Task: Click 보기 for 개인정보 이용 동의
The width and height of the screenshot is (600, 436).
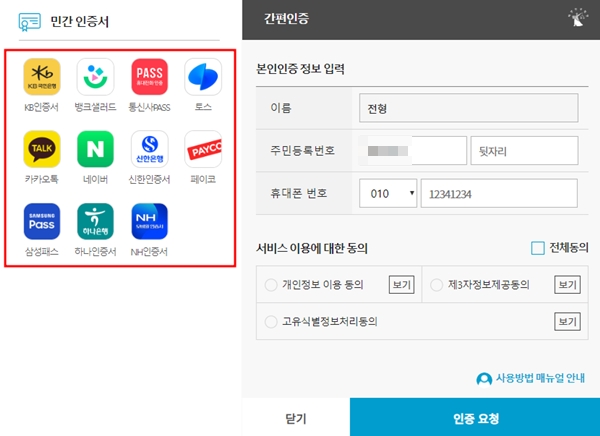Action: tap(401, 284)
